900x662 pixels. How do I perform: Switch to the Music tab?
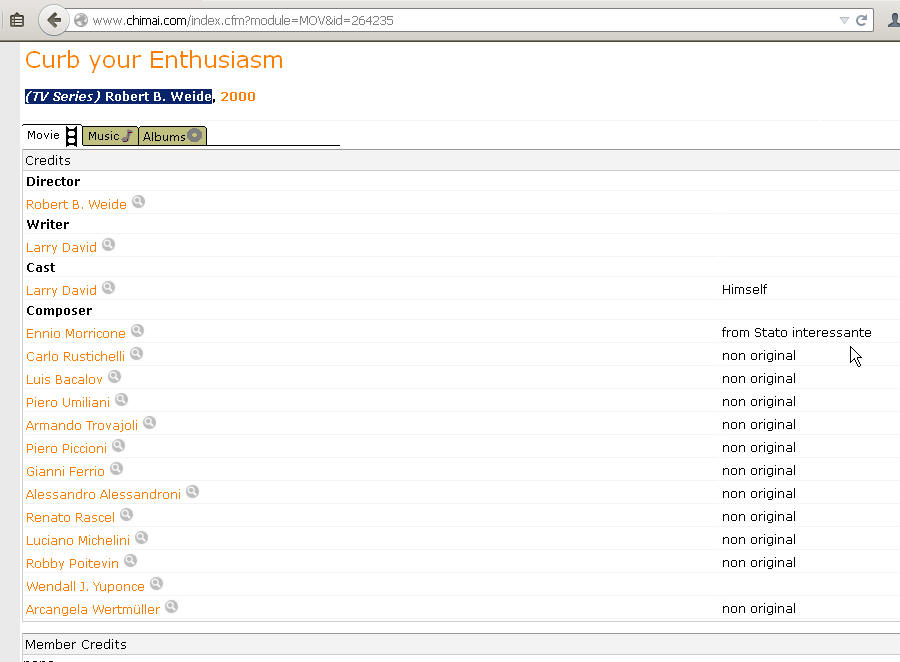[110, 136]
